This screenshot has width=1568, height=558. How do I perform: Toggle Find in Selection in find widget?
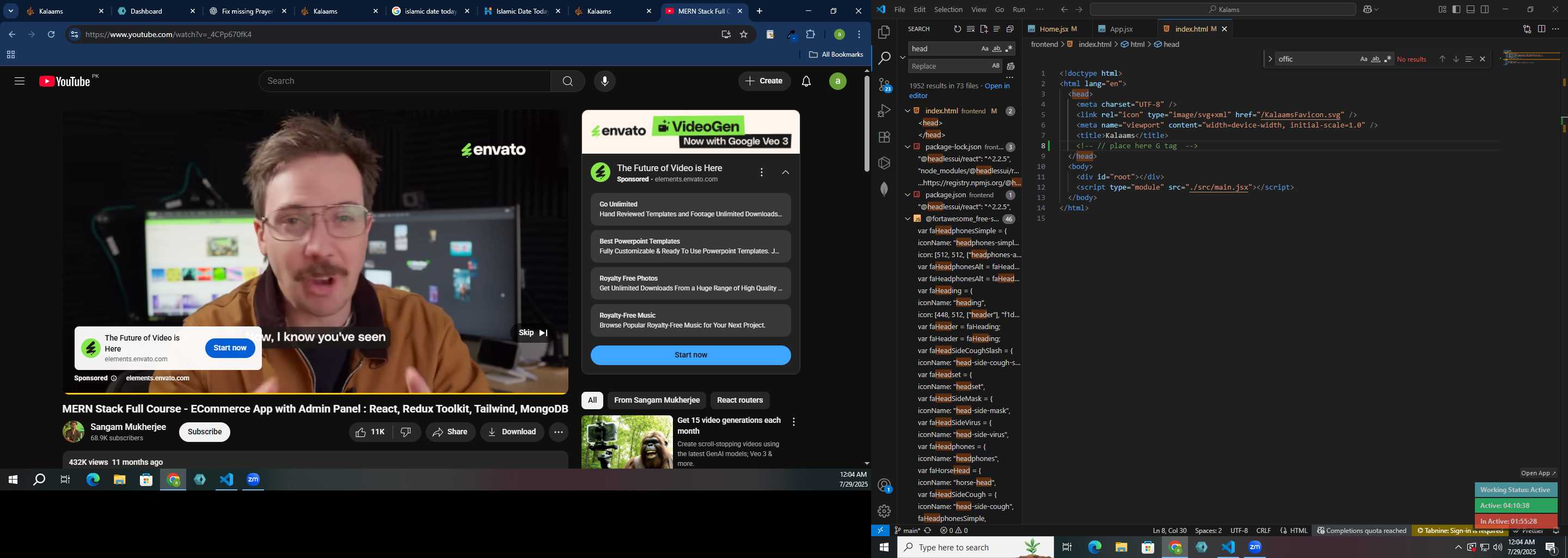pos(1469,59)
